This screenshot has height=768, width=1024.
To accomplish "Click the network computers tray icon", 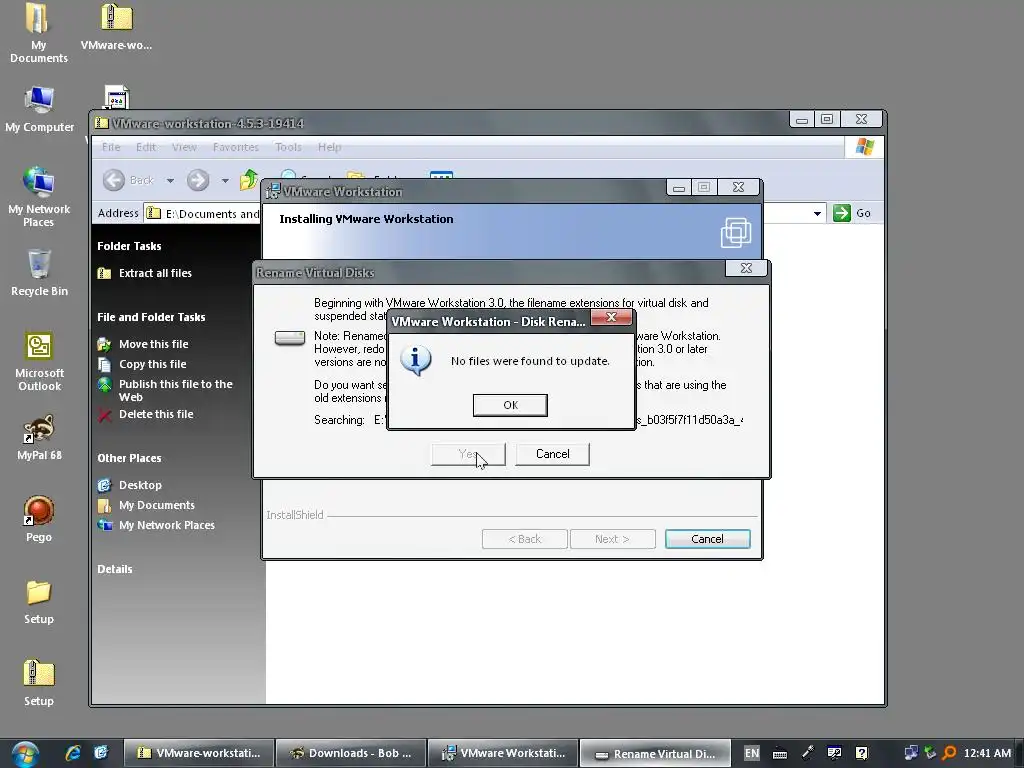I will 910,753.
